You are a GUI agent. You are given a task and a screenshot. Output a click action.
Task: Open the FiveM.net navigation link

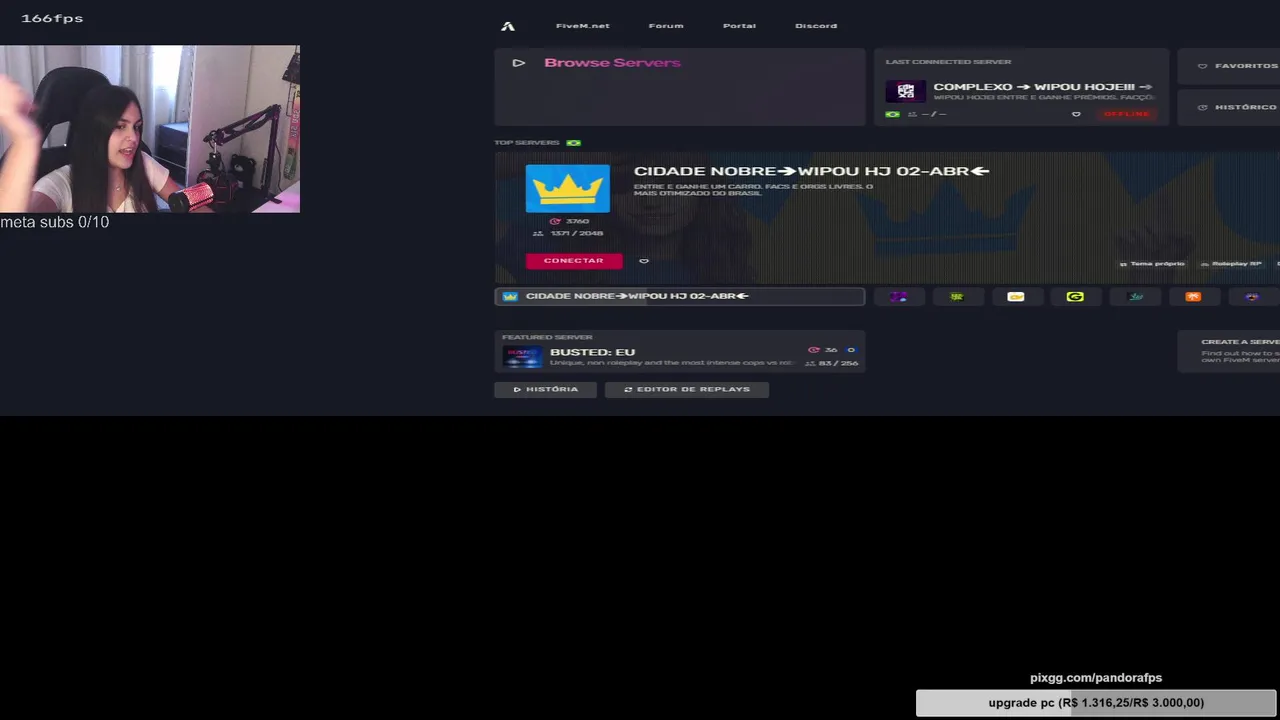tap(582, 26)
